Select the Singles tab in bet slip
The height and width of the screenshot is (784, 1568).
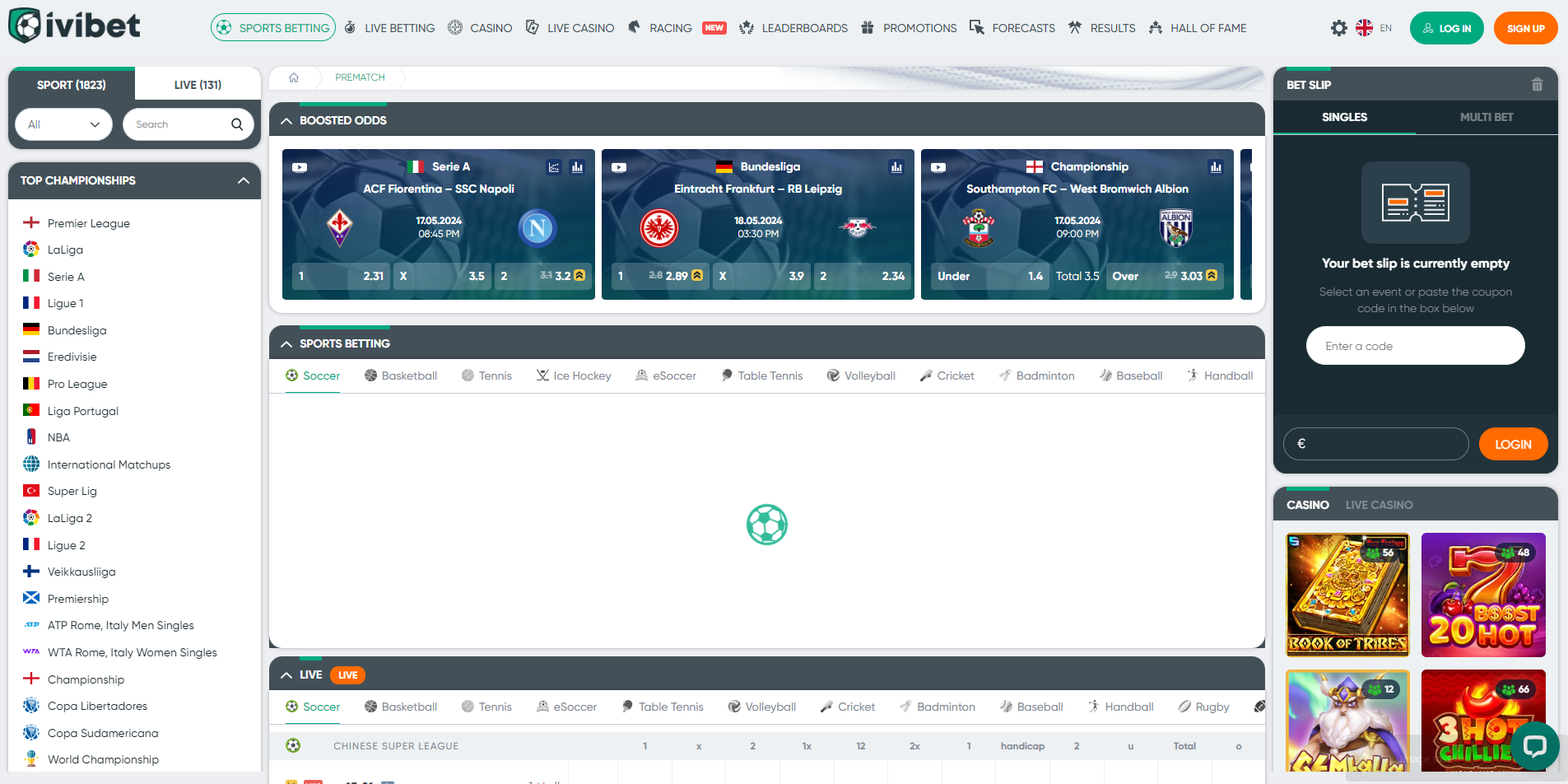tap(1344, 117)
